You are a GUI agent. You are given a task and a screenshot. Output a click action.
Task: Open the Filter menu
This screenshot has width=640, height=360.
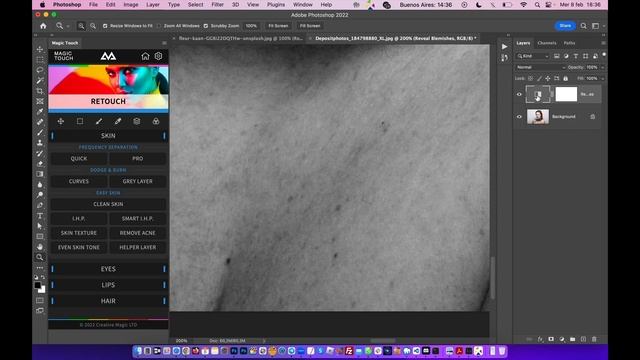click(x=217, y=4)
